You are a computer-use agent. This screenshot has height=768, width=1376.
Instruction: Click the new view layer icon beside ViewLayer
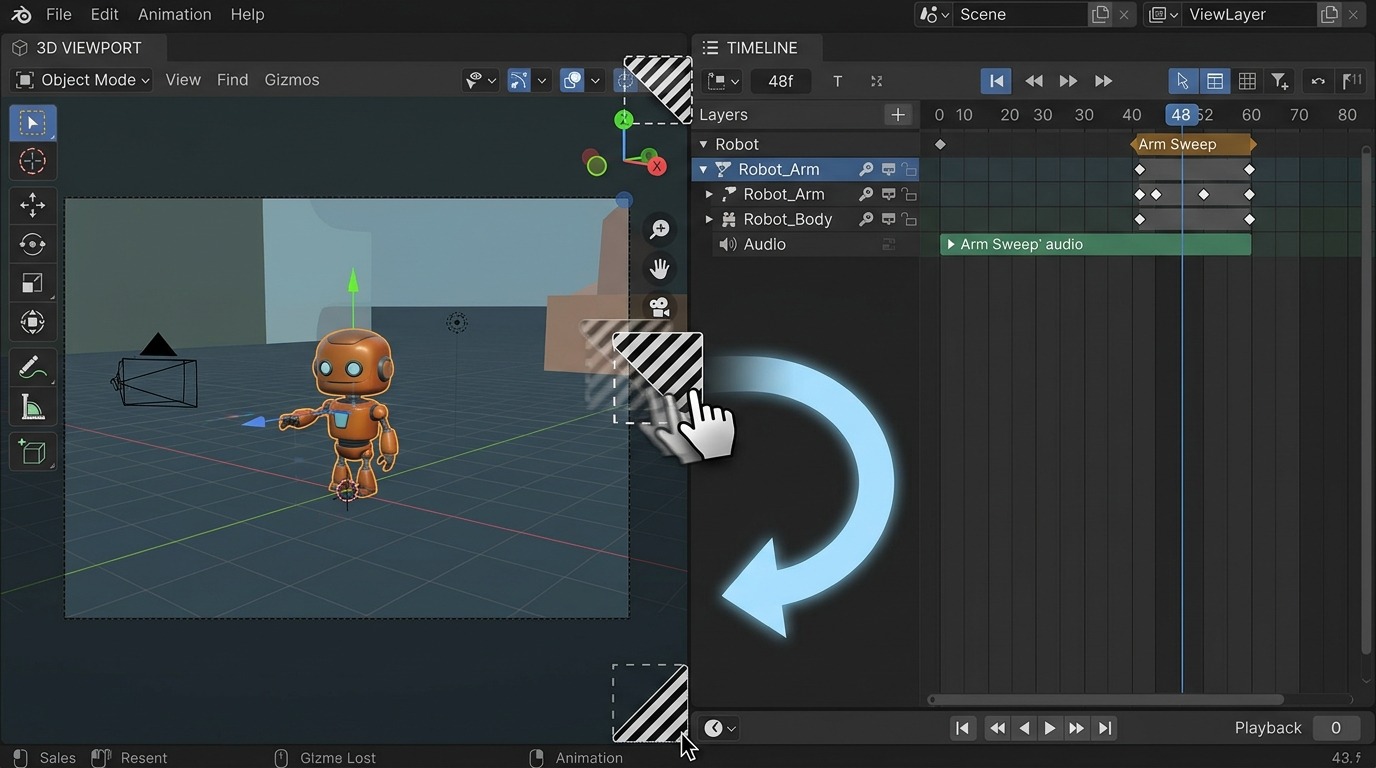point(1329,14)
